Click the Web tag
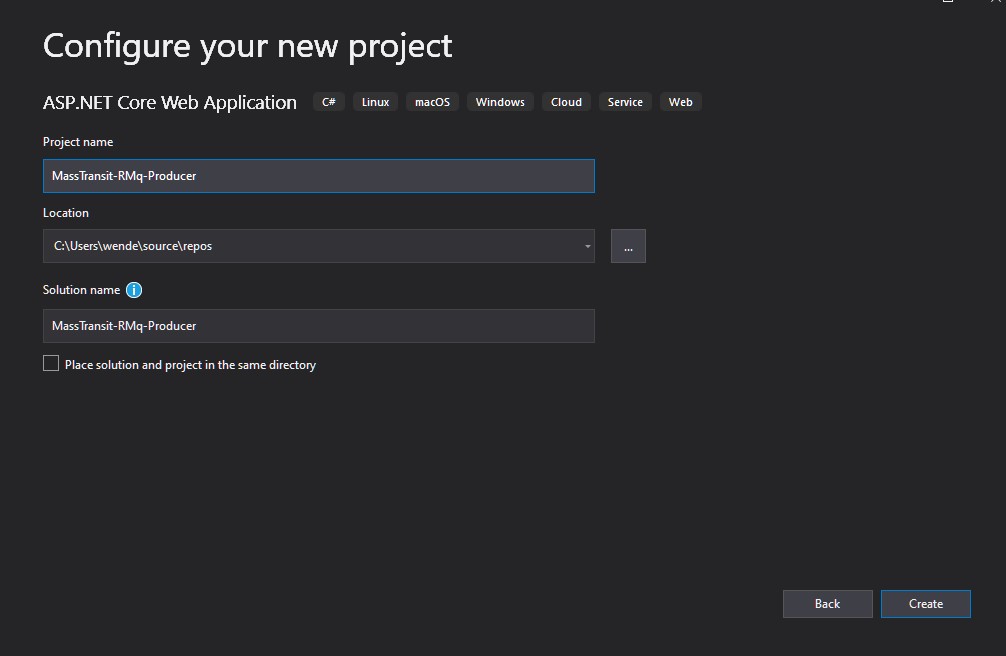Screen dimensions: 1006x656 681,102
